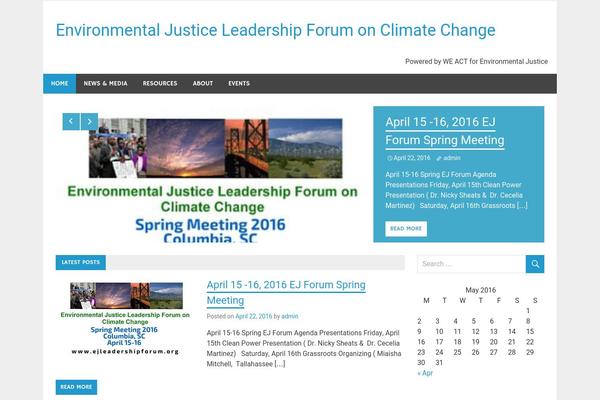The image size is (600, 400).
Task: Open the News & Media menu
Action: point(106,83)
